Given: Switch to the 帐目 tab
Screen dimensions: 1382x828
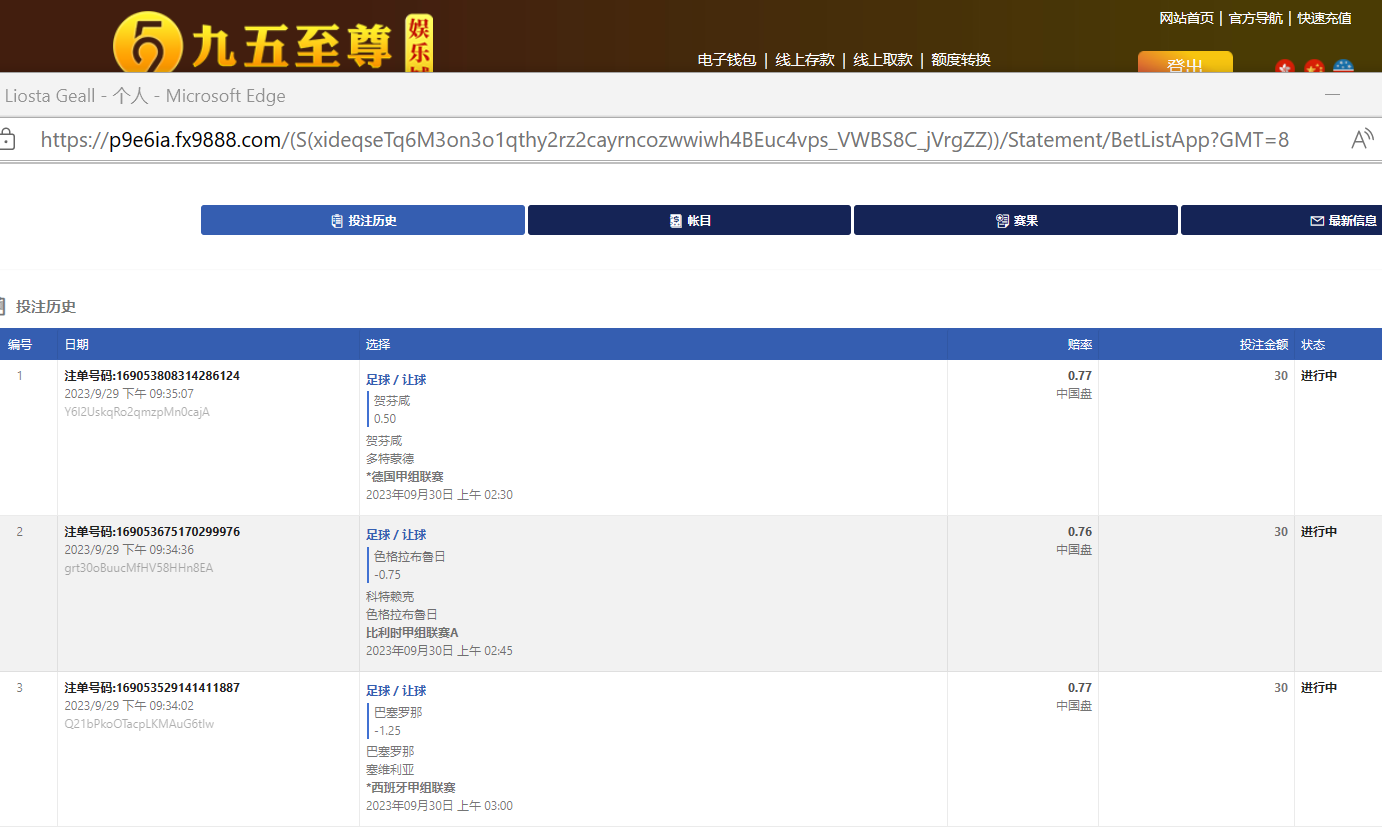Looking at the screenshot, I should [689, 220].
